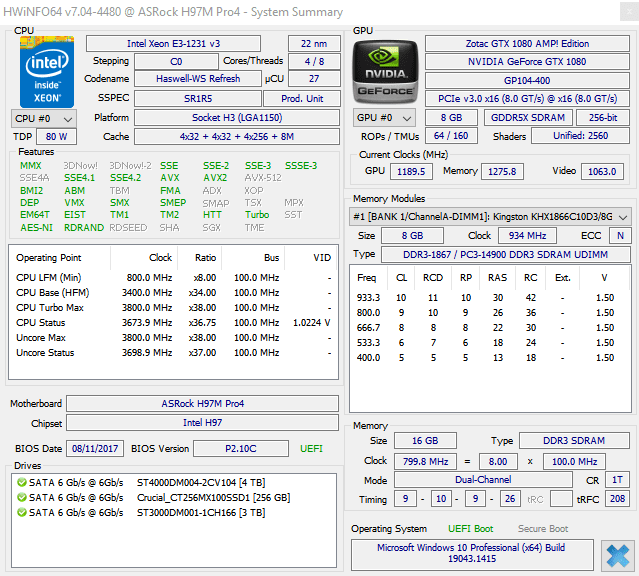The image size is (639, 576).
Task: Click the NVIDIA GeForce logo
Action: tap(385, 72)
